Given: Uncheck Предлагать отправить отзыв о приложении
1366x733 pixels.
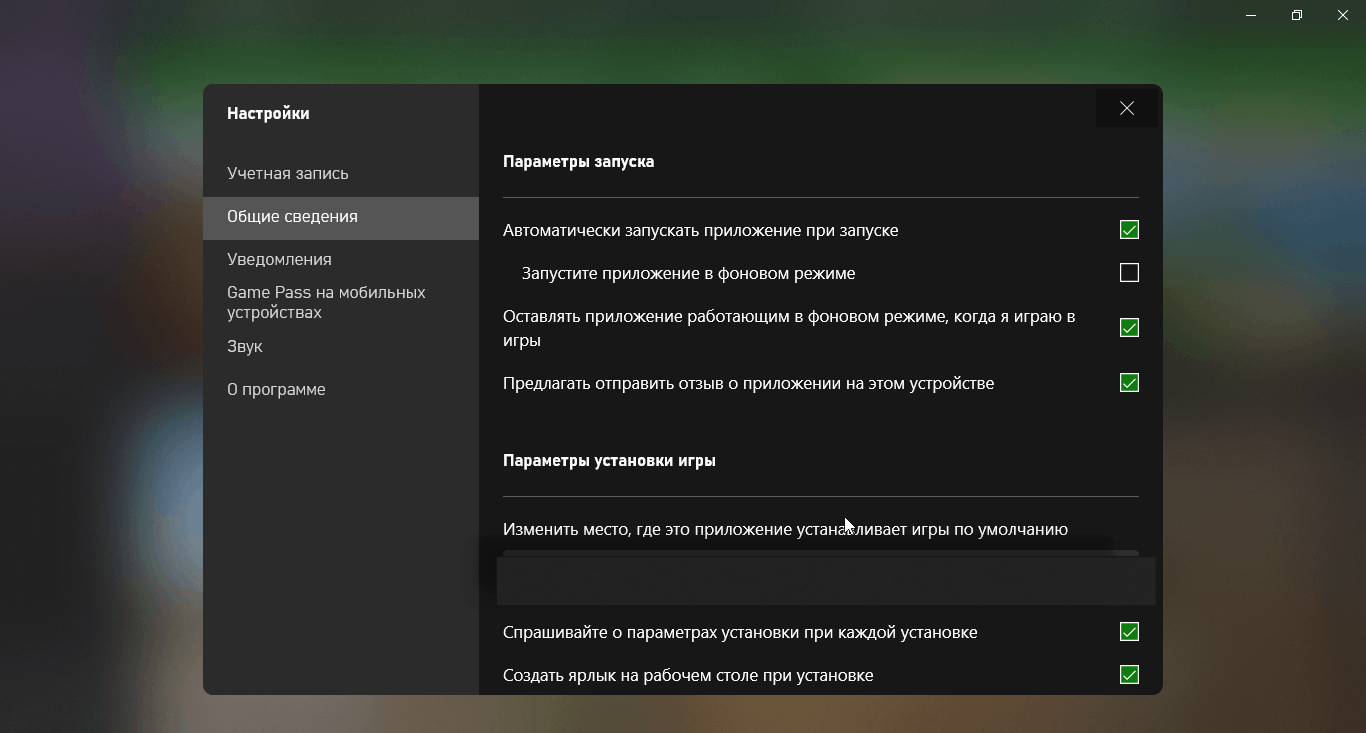Looking at the screenshot, I should pos(1129,383).
